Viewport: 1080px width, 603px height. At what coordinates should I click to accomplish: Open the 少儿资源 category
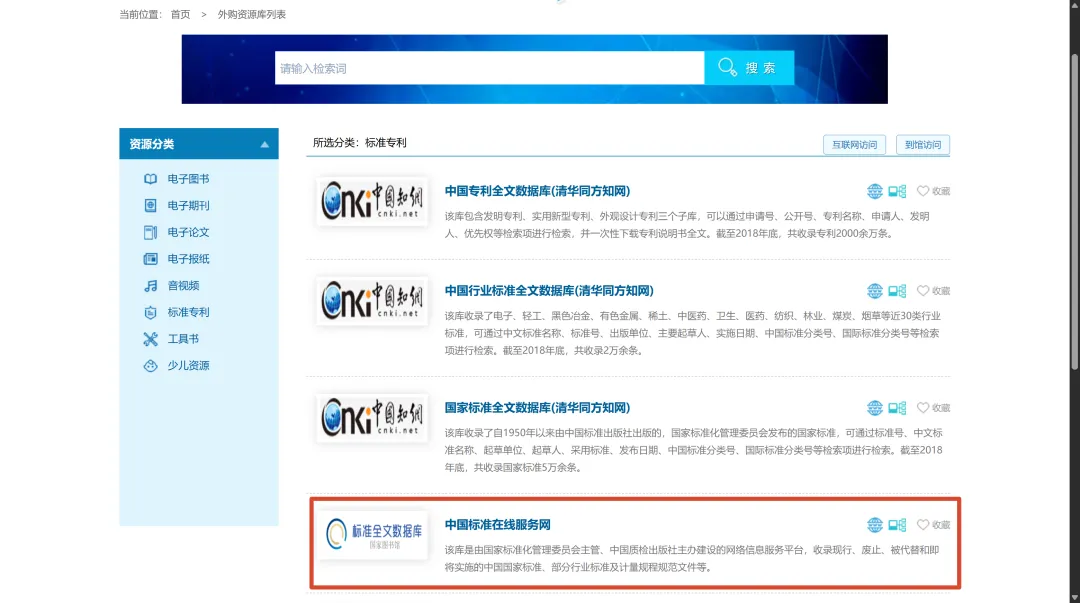click(x=188, y=366)
